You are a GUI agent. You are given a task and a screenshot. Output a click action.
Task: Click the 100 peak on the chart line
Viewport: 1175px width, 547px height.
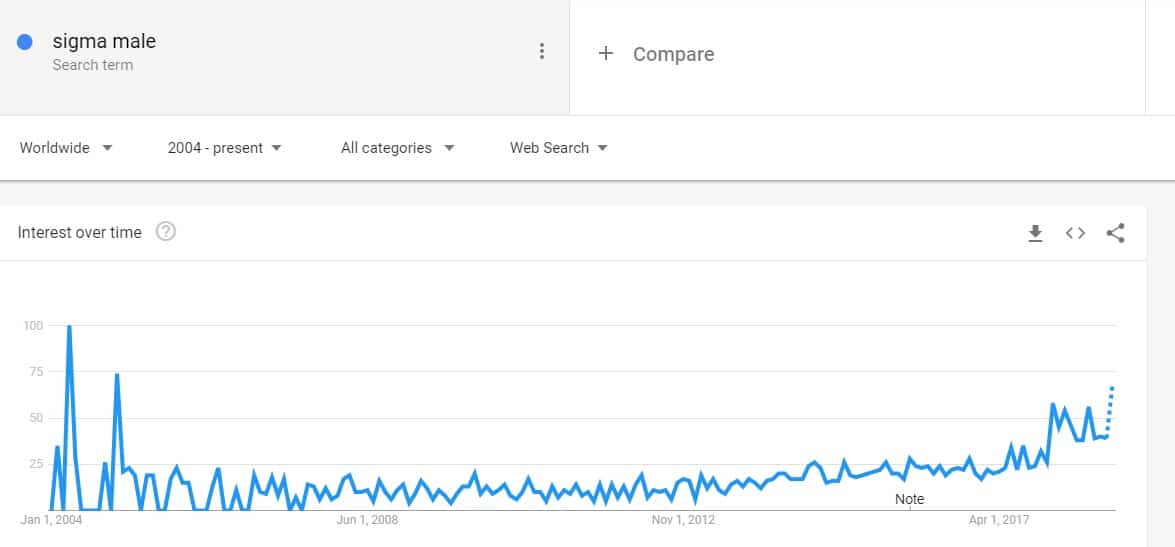pos(69,327)
